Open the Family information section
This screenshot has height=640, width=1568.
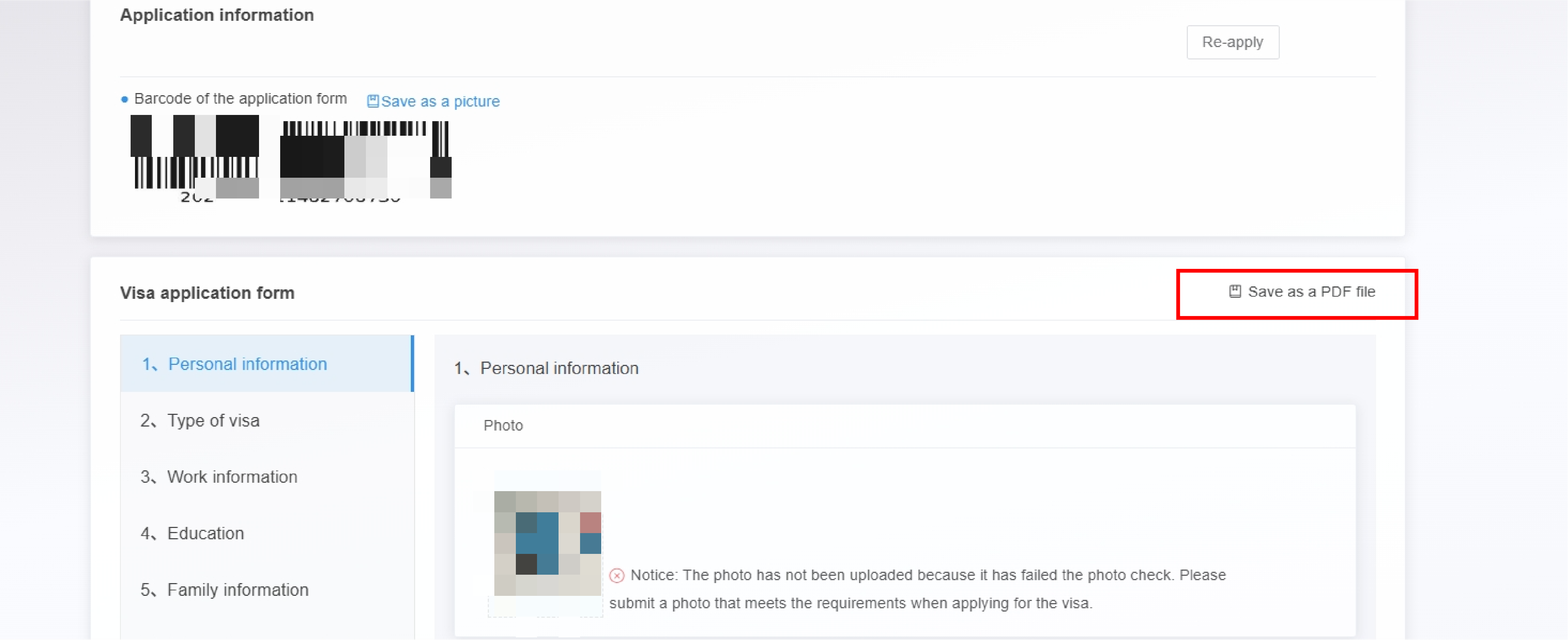237,589
